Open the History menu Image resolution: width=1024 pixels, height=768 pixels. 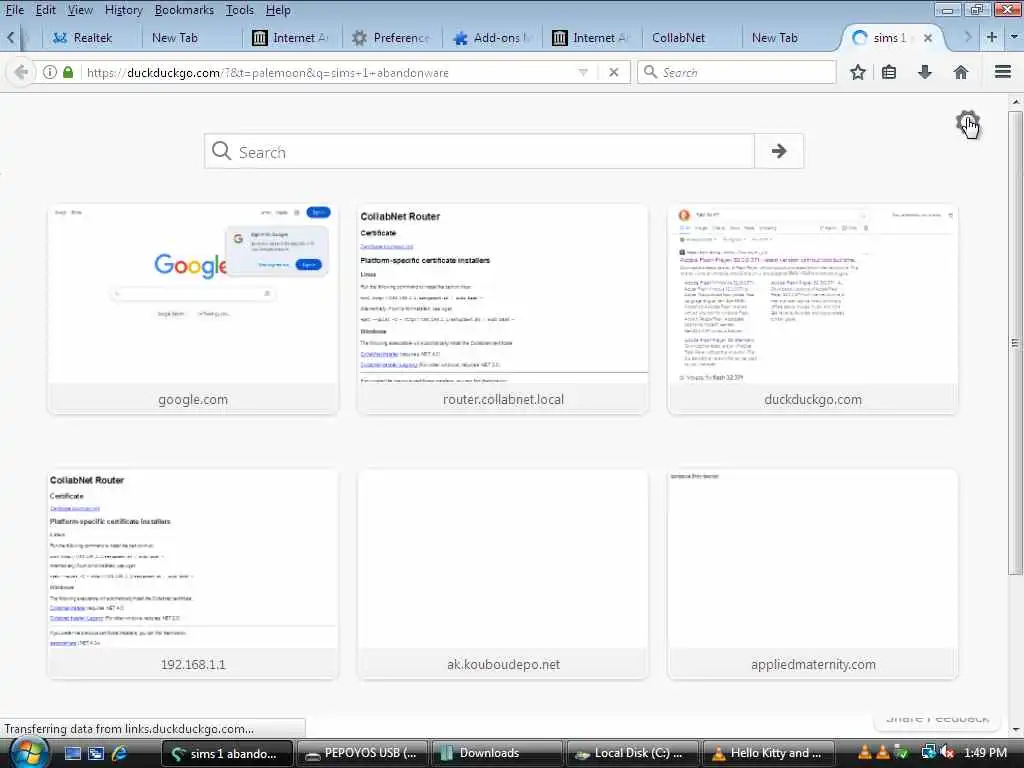(x=123, y=10)
